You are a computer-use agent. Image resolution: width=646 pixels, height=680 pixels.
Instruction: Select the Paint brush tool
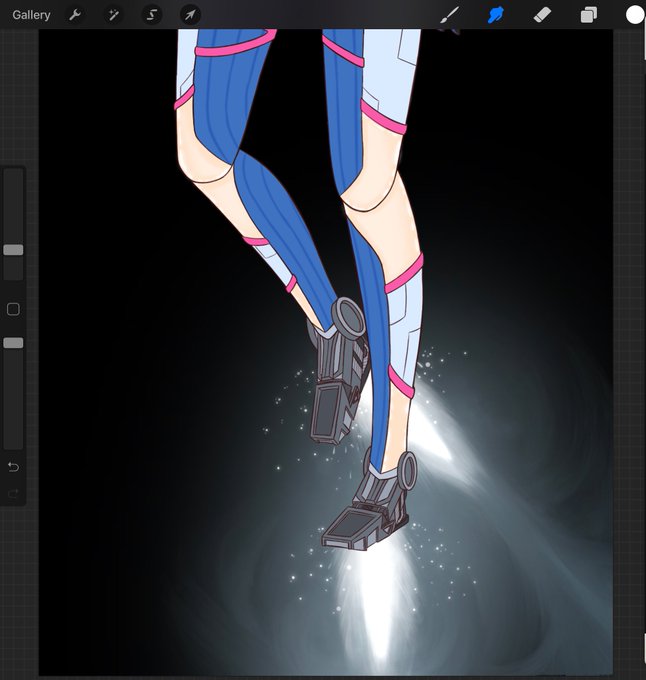coord(449,15)
